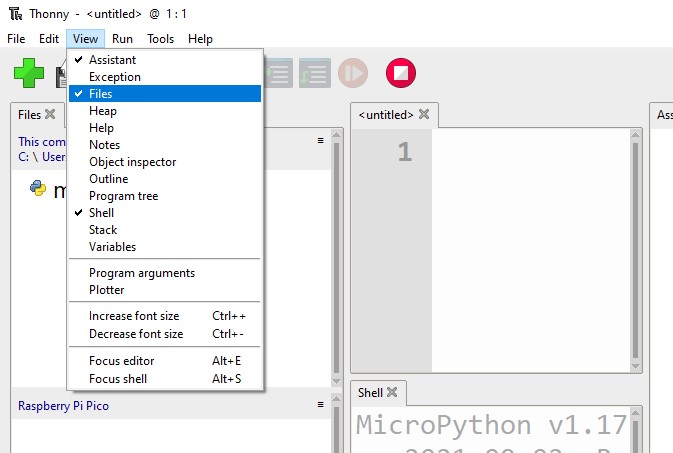Click the Raspberry Pi Pico heading

point(64,406)
